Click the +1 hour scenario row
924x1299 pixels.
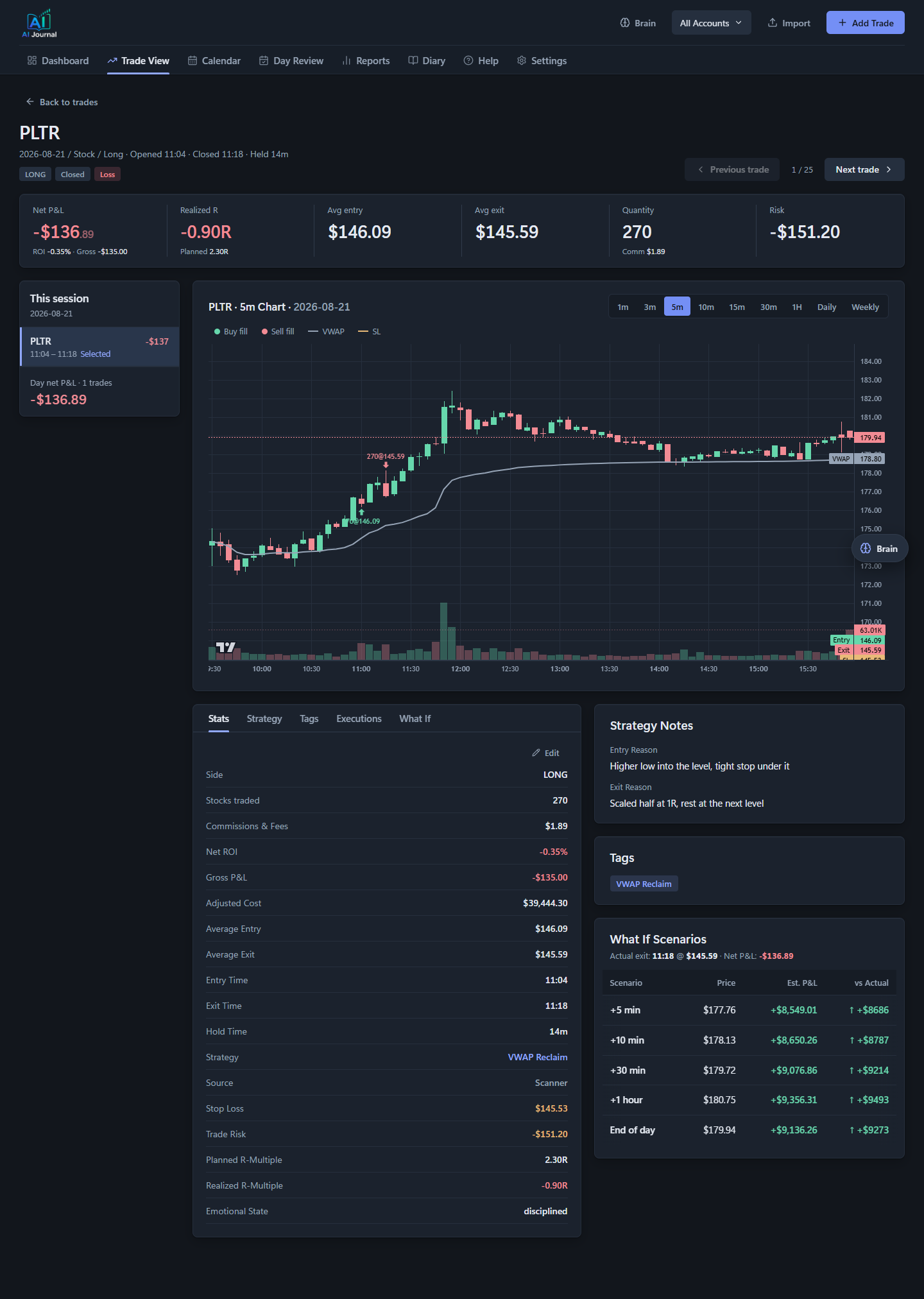[749, 1100]
